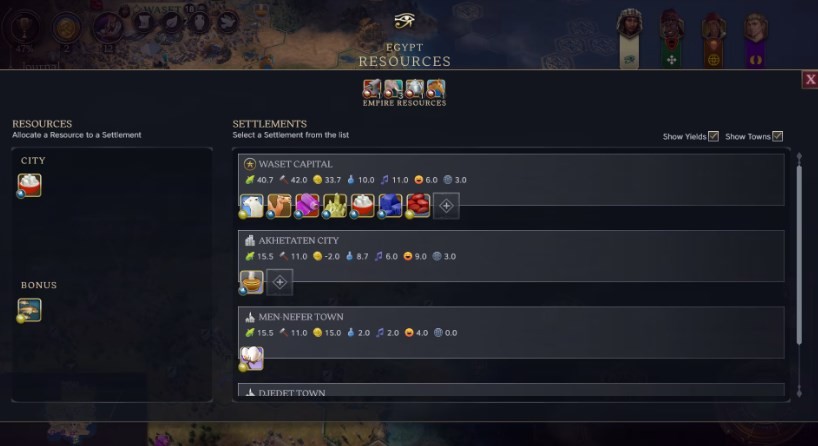Click the purple dye resource in Waset
The height and width of the screenshot is (446, 818).
click(x=307, y=205)
